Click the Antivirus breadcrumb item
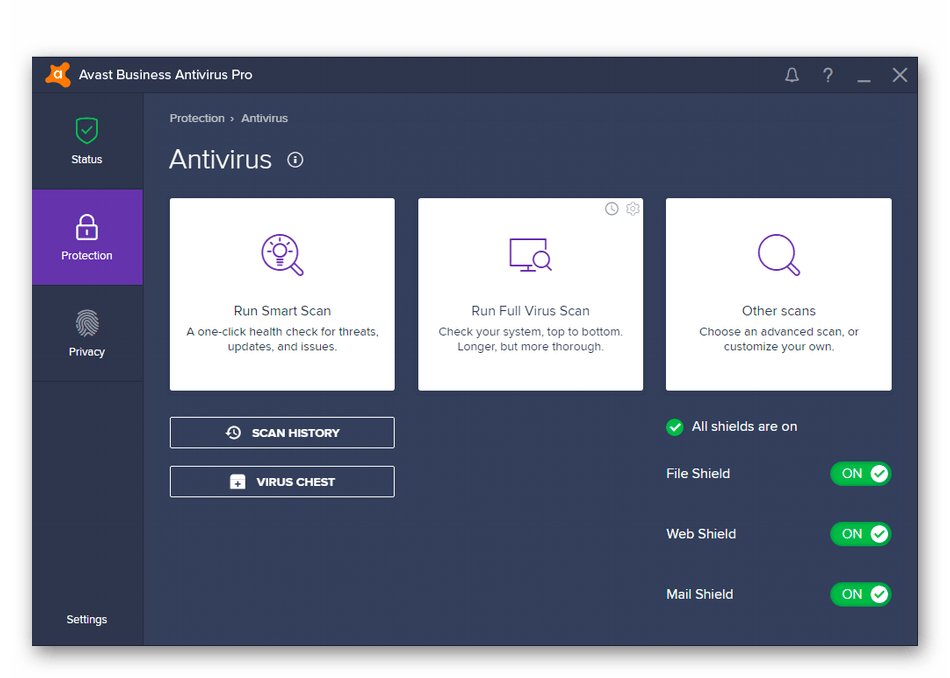 264,118
